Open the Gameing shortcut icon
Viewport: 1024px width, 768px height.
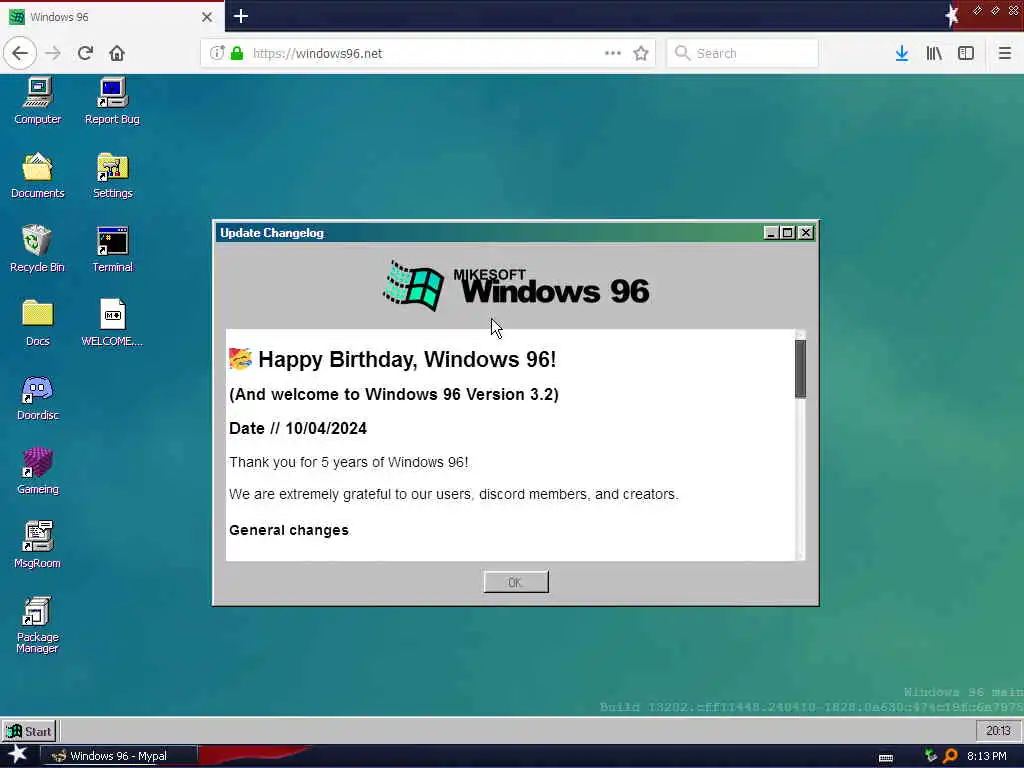(x=37, y=470)
